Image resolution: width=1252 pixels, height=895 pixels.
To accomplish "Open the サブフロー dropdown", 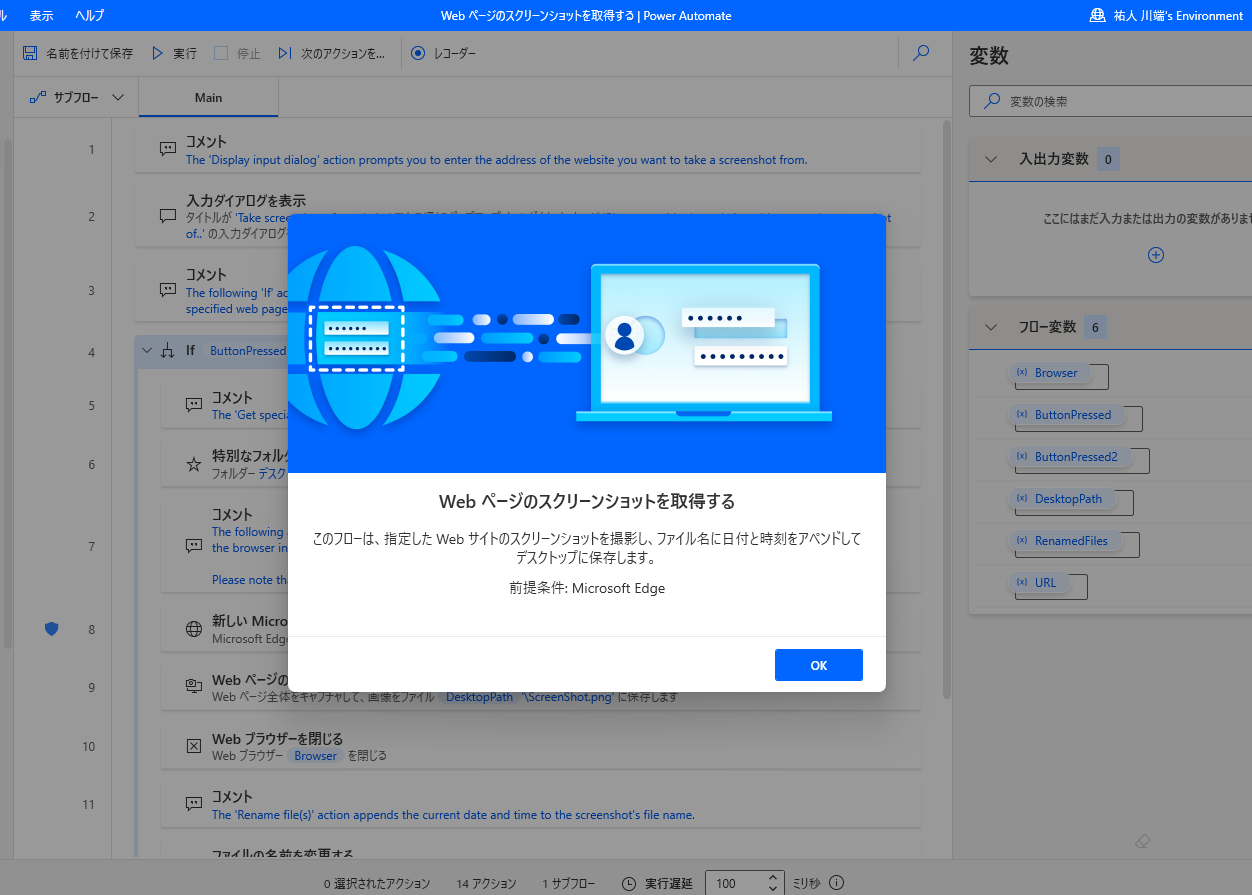I will (77, 97).
